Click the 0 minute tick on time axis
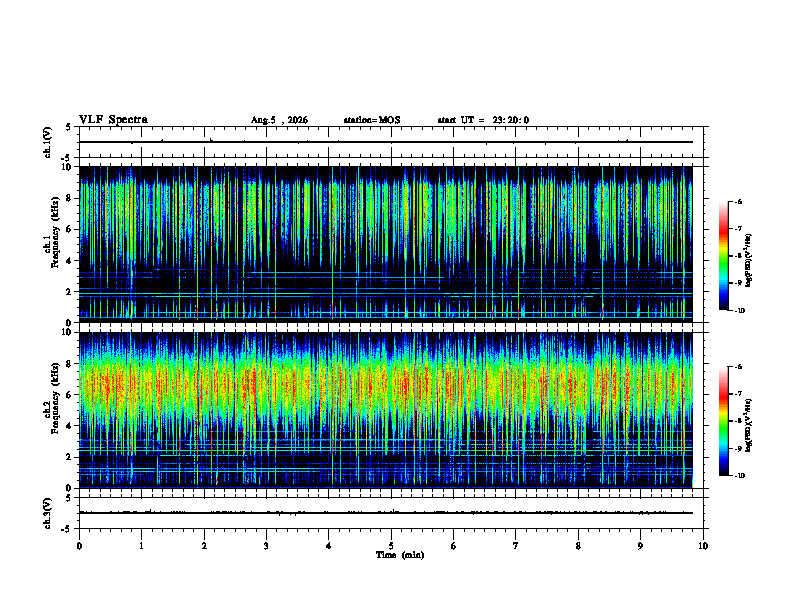Image resolution: width=792 pixels, height=612 pixels. click(79, 546)
